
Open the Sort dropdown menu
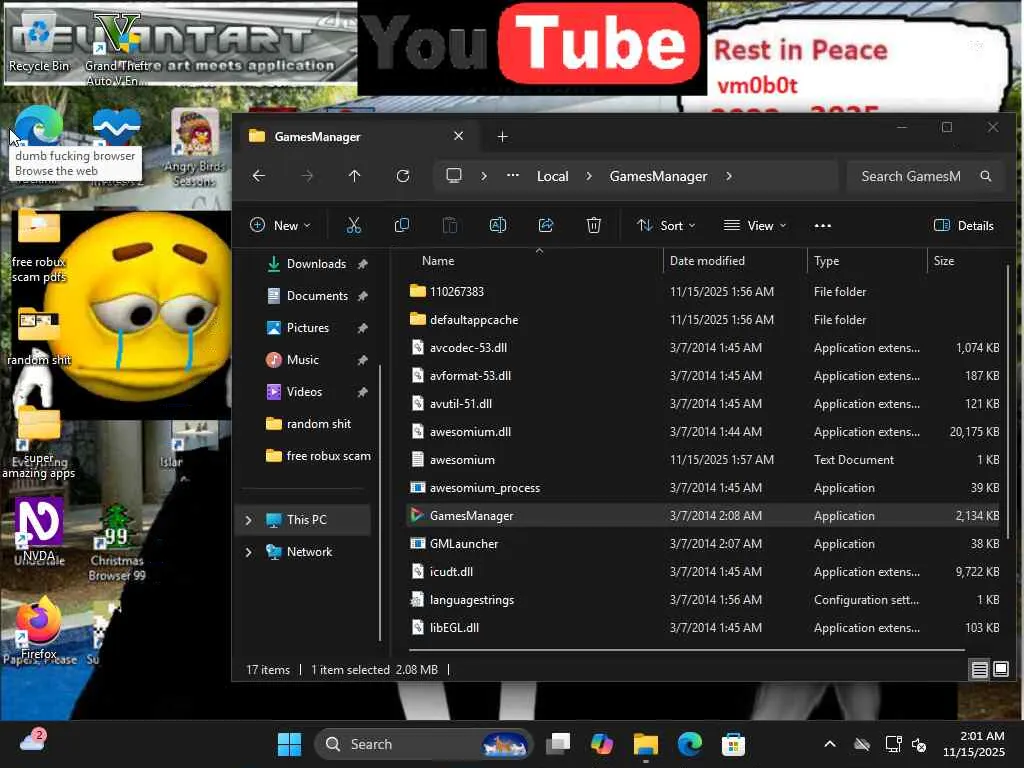tap(666, 225)
